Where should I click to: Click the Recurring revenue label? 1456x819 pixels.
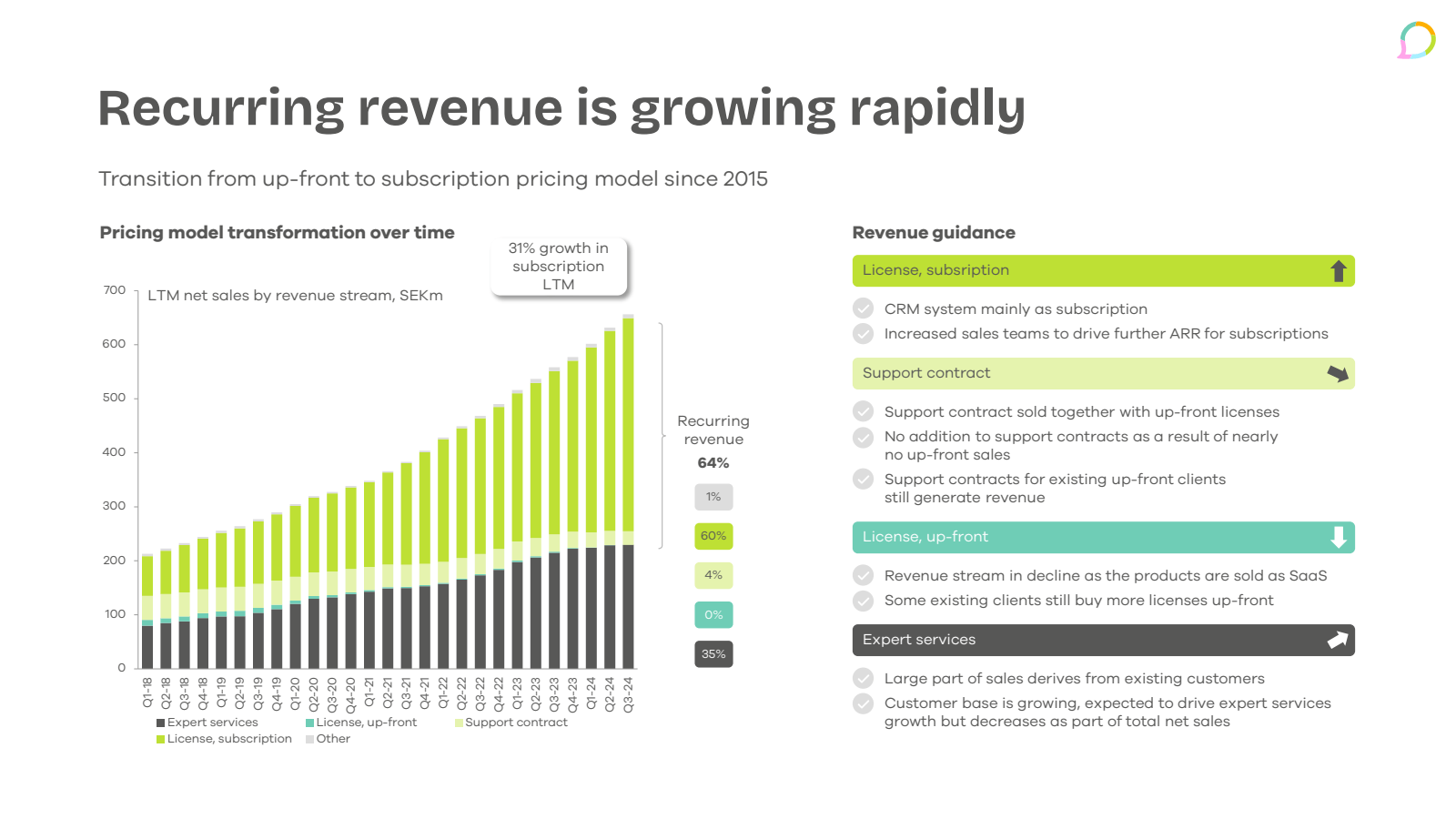coord(713,430)
